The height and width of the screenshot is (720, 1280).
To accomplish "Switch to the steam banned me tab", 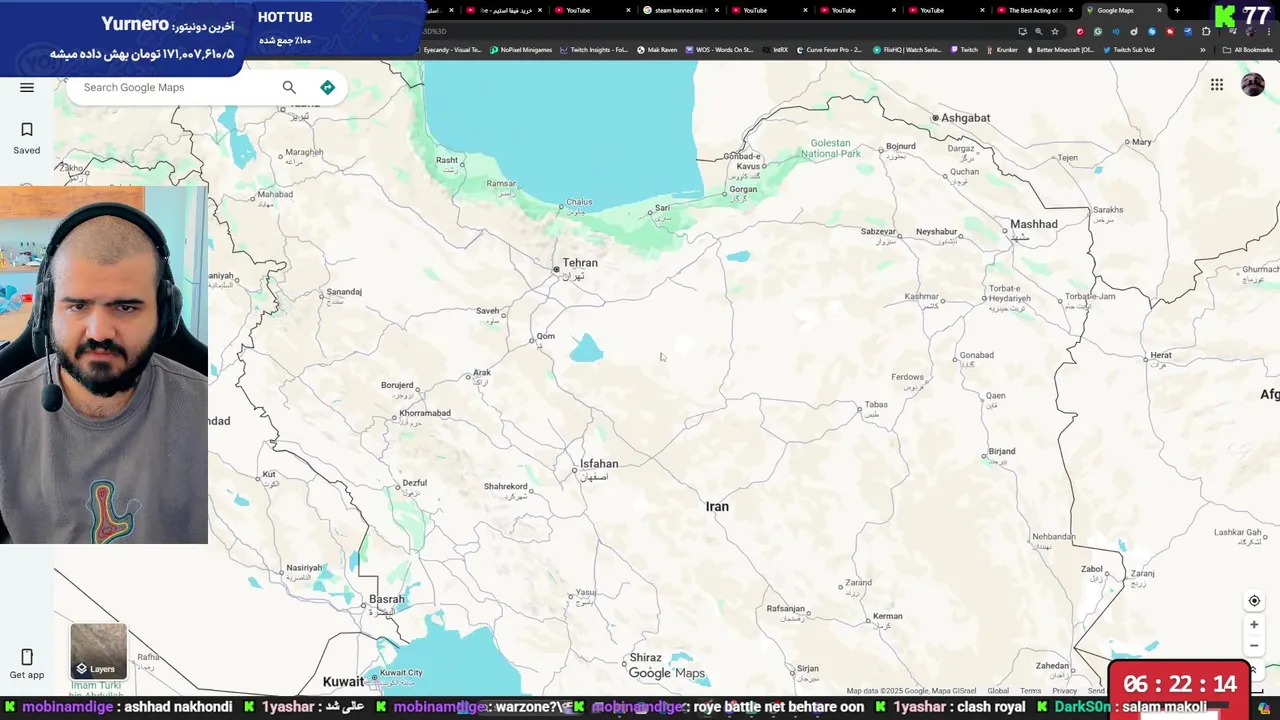I will point(680,10).
